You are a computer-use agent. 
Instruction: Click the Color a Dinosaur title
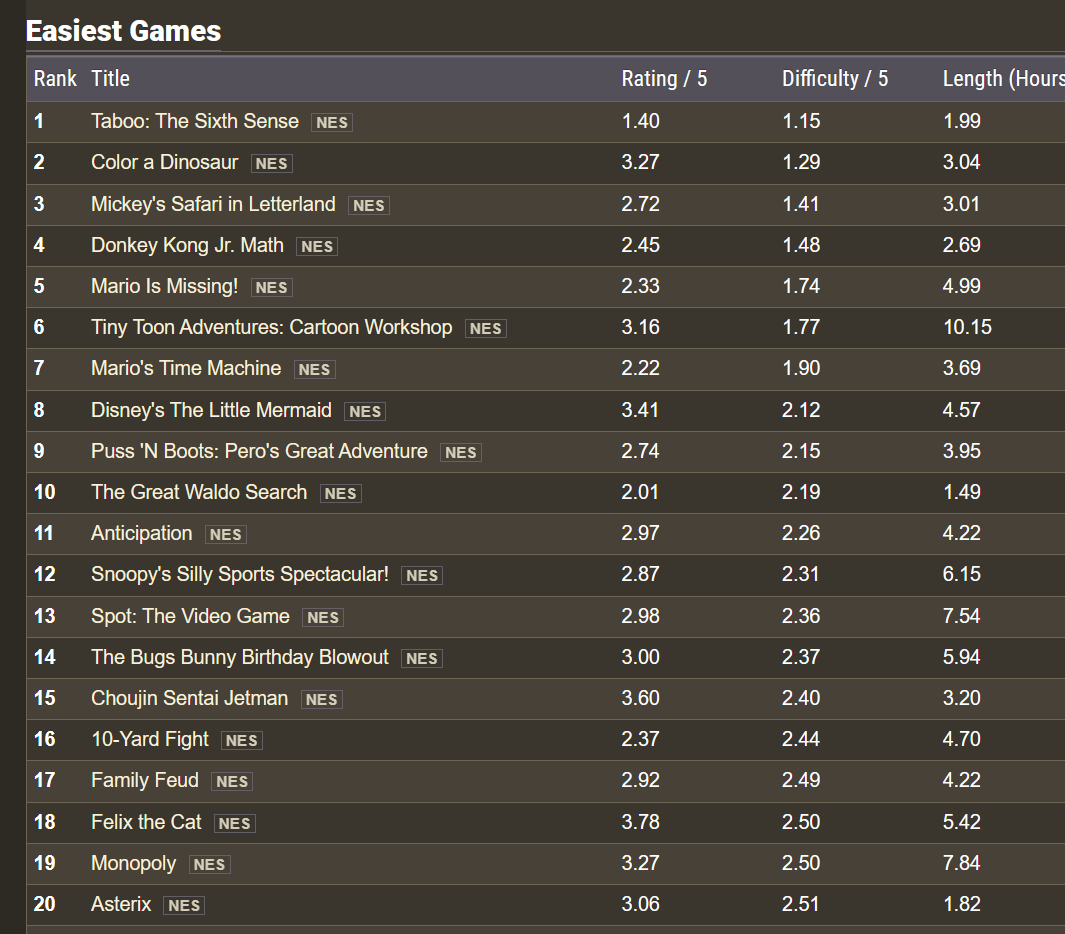point(164,162)
